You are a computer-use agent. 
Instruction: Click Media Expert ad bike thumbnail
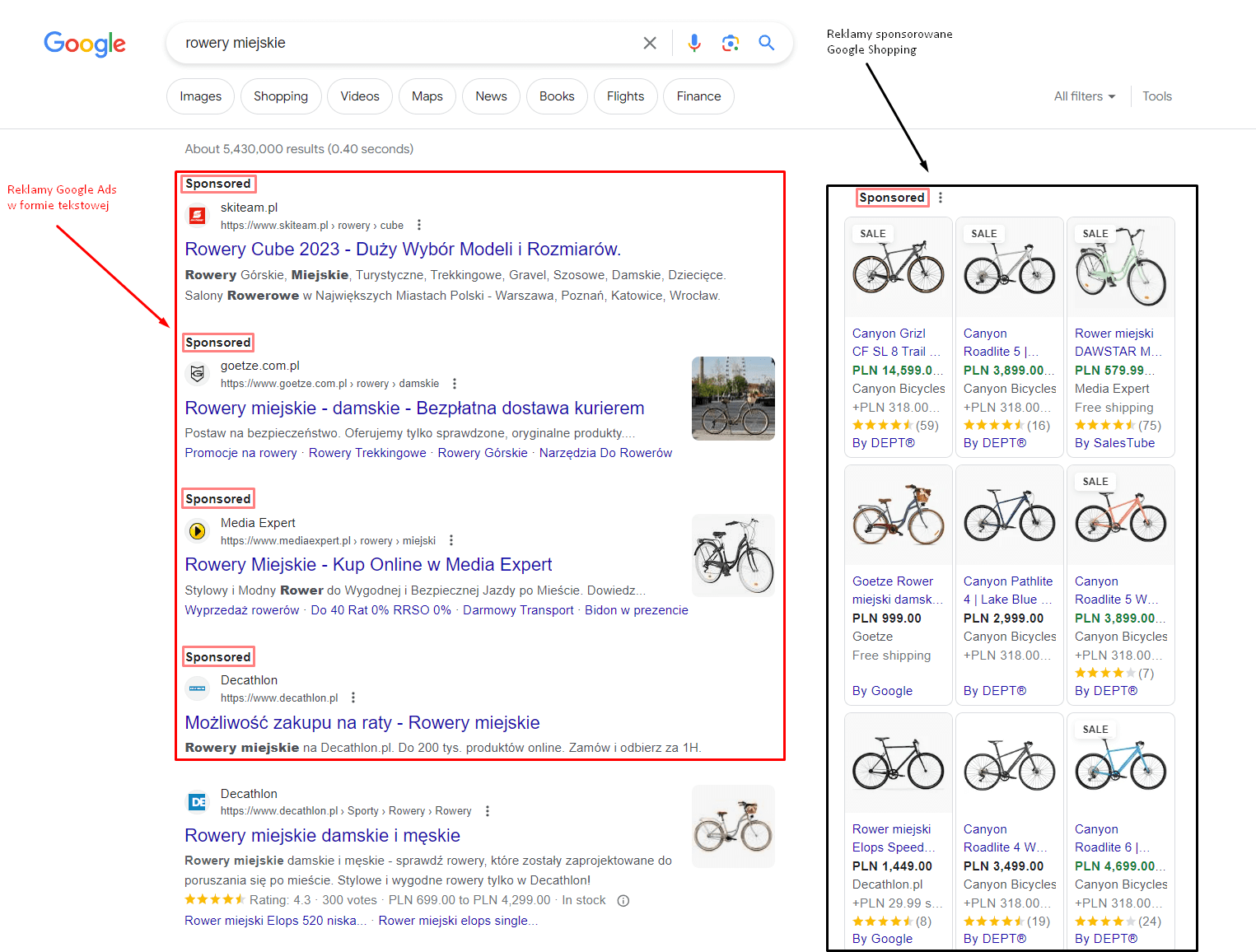pos(733,555)
